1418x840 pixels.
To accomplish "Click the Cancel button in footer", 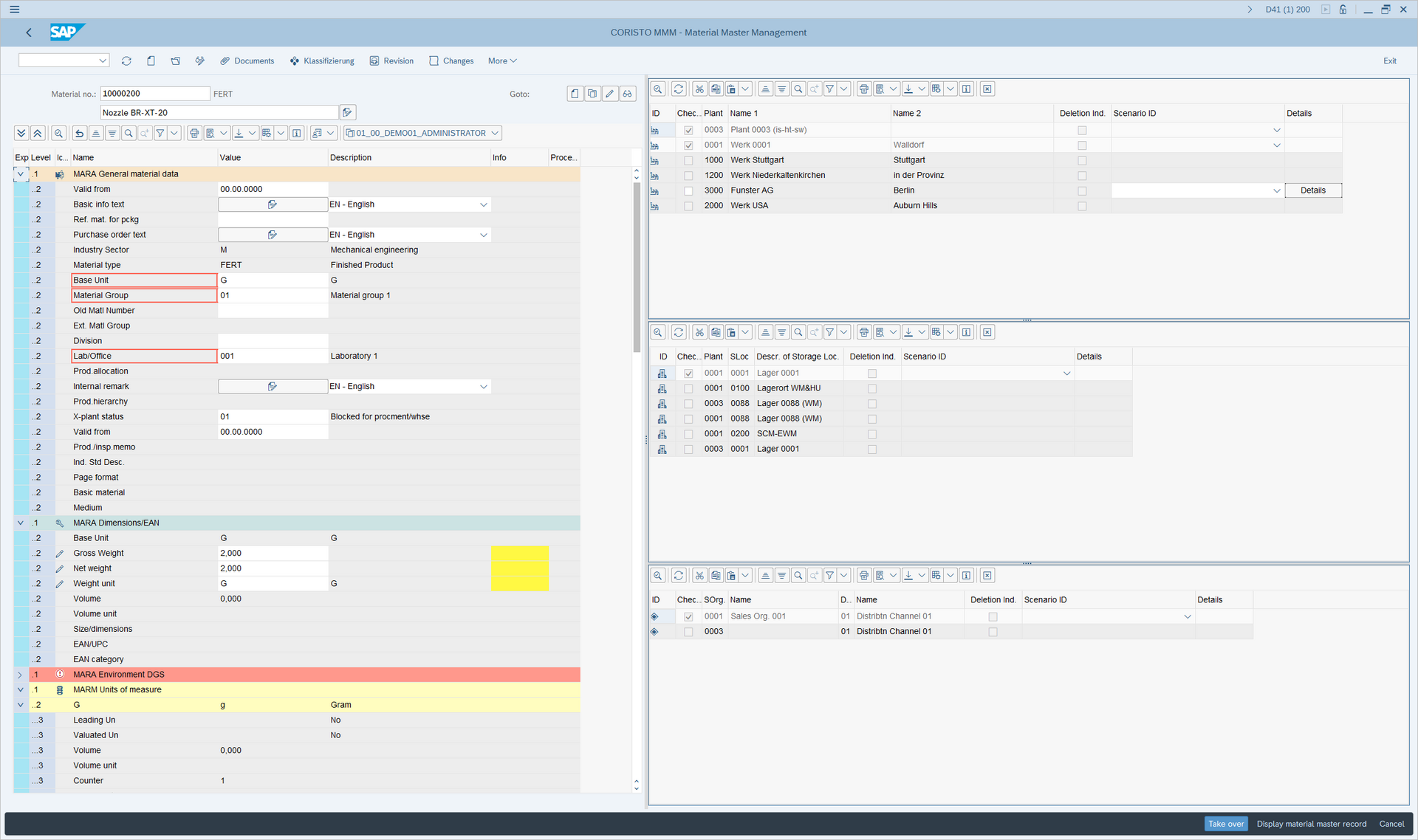I will [x=1391, y=824].
